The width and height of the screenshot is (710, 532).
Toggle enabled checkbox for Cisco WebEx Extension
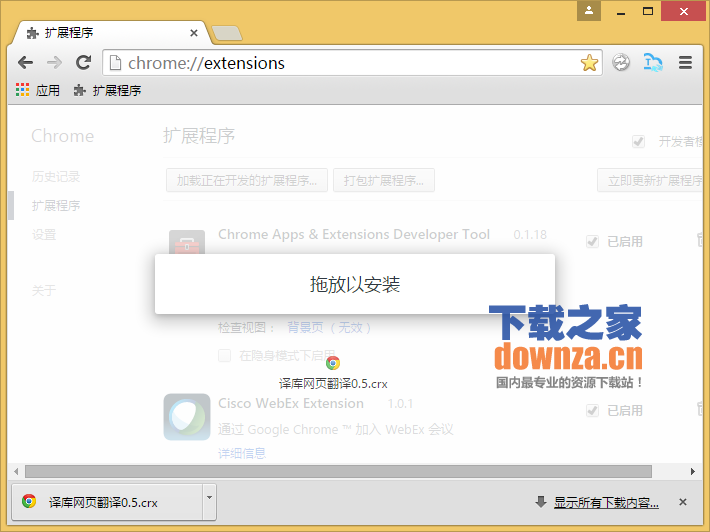point(592,411)
